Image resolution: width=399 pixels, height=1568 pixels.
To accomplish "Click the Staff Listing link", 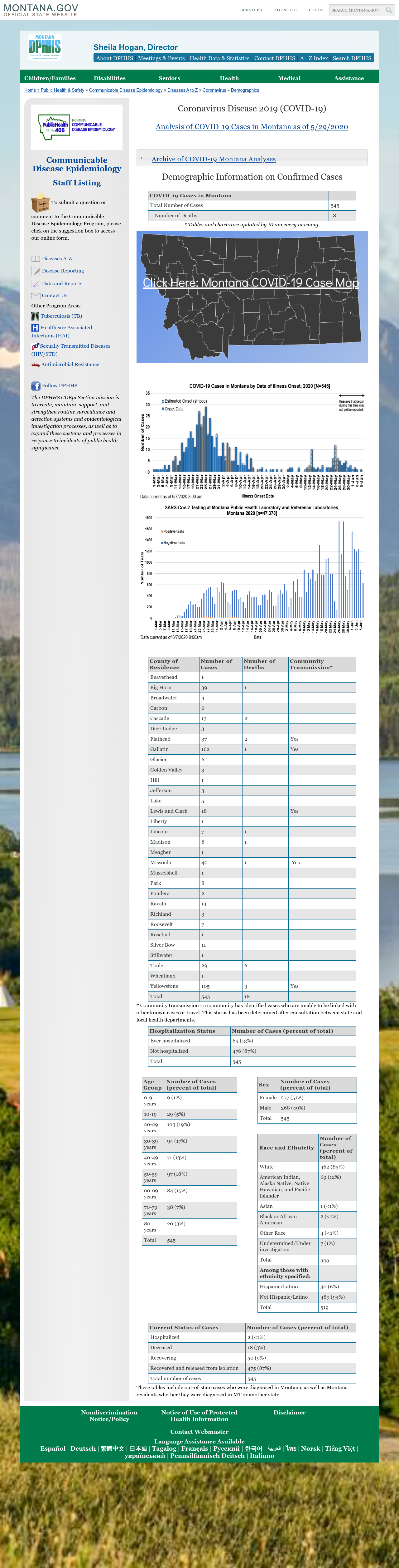I will click(77, 183).
